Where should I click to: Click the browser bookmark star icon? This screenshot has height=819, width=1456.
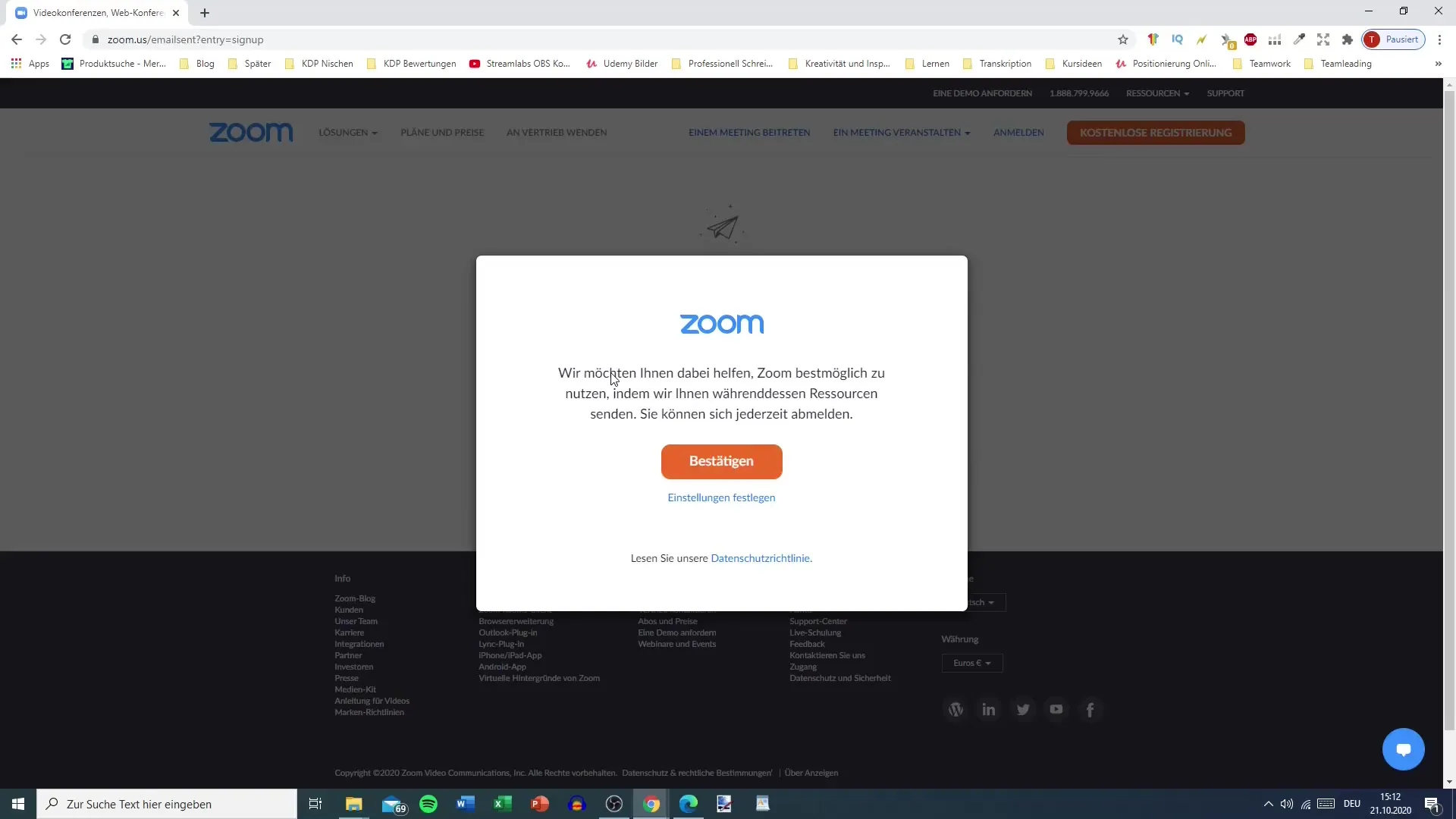coord(1122,40)
